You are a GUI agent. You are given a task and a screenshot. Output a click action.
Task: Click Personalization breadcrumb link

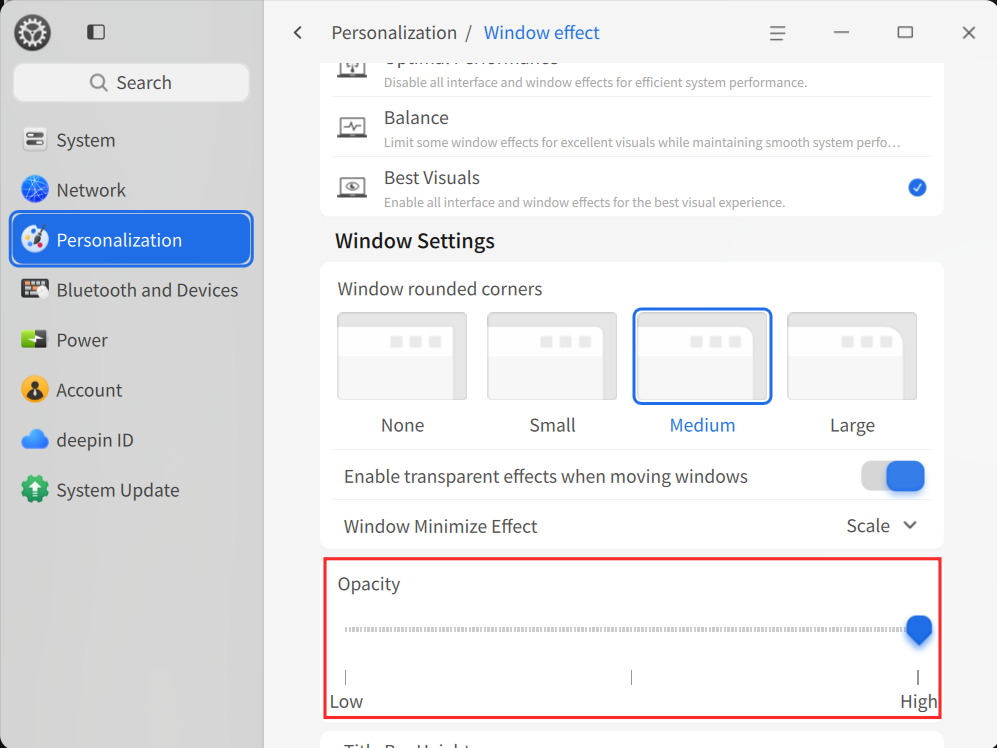[394, 32]
